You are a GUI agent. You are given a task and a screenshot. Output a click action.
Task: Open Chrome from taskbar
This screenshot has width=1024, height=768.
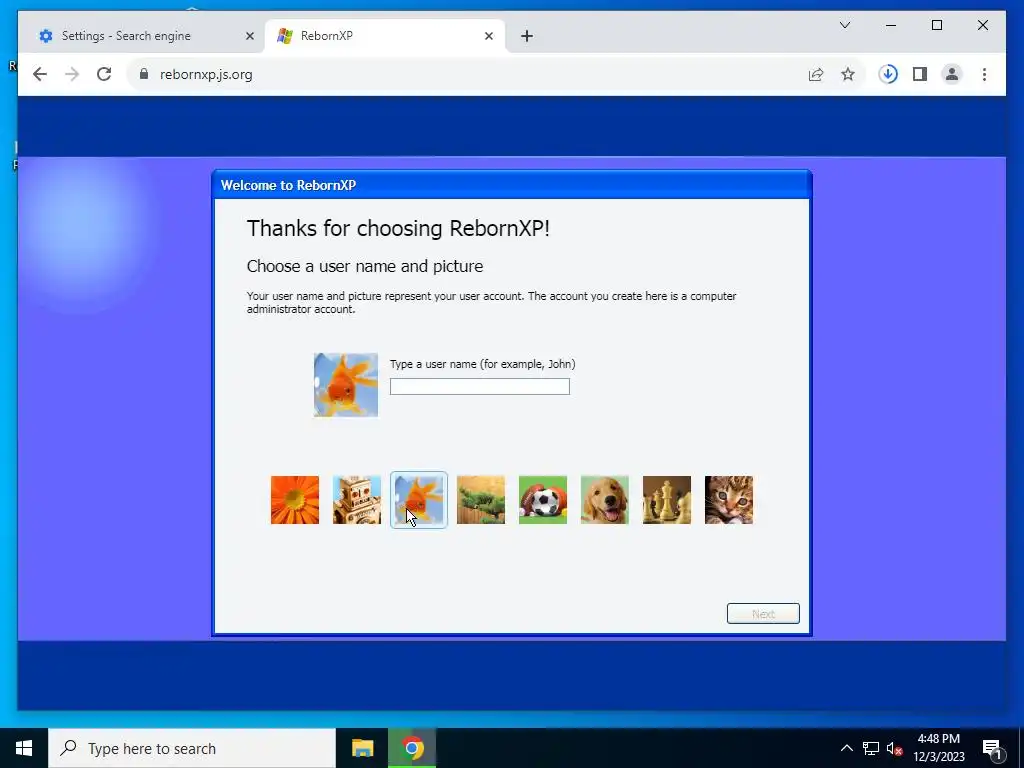[412, 748]
